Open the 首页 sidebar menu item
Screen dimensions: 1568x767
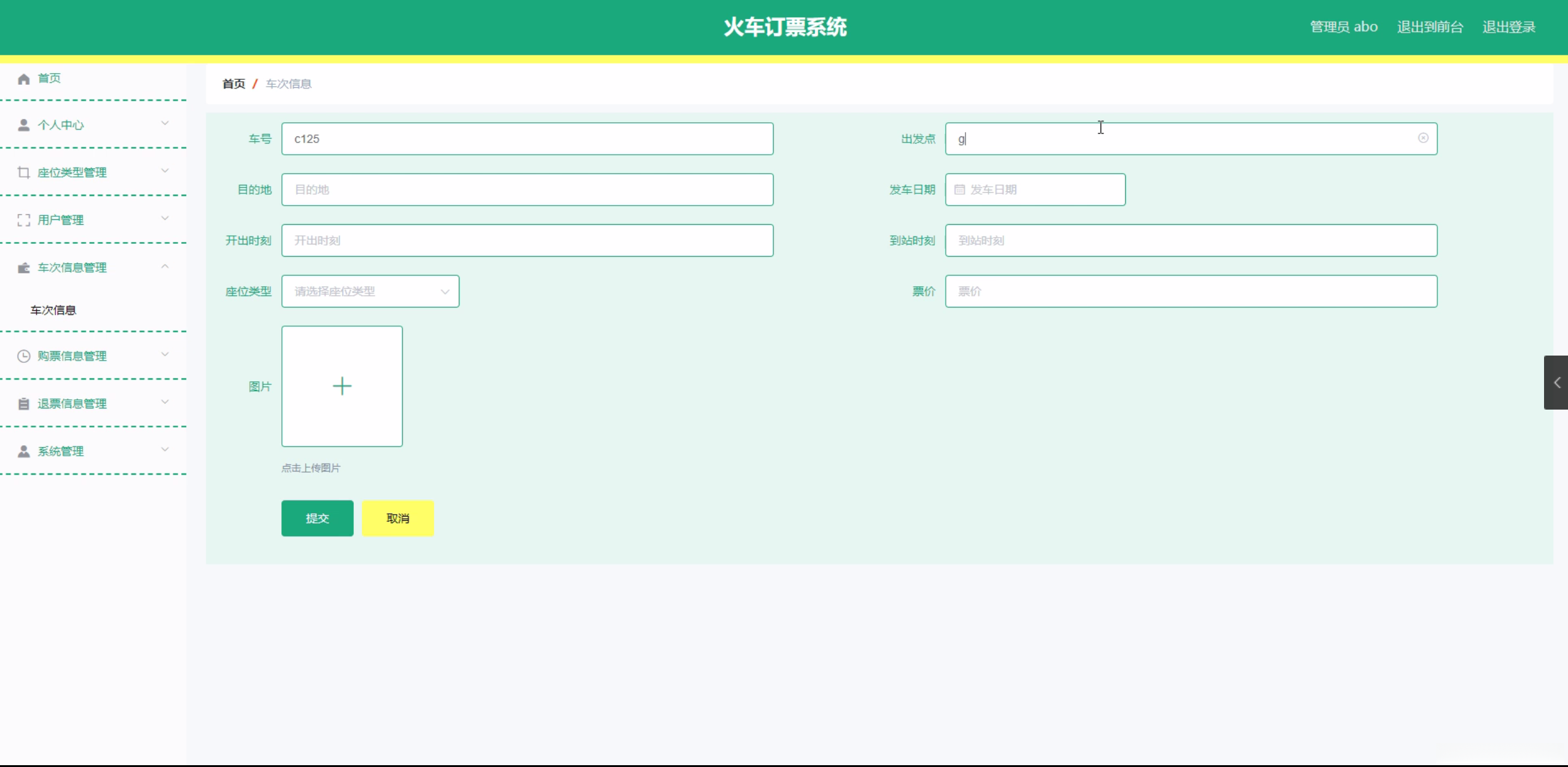click(x=49, y=78)
